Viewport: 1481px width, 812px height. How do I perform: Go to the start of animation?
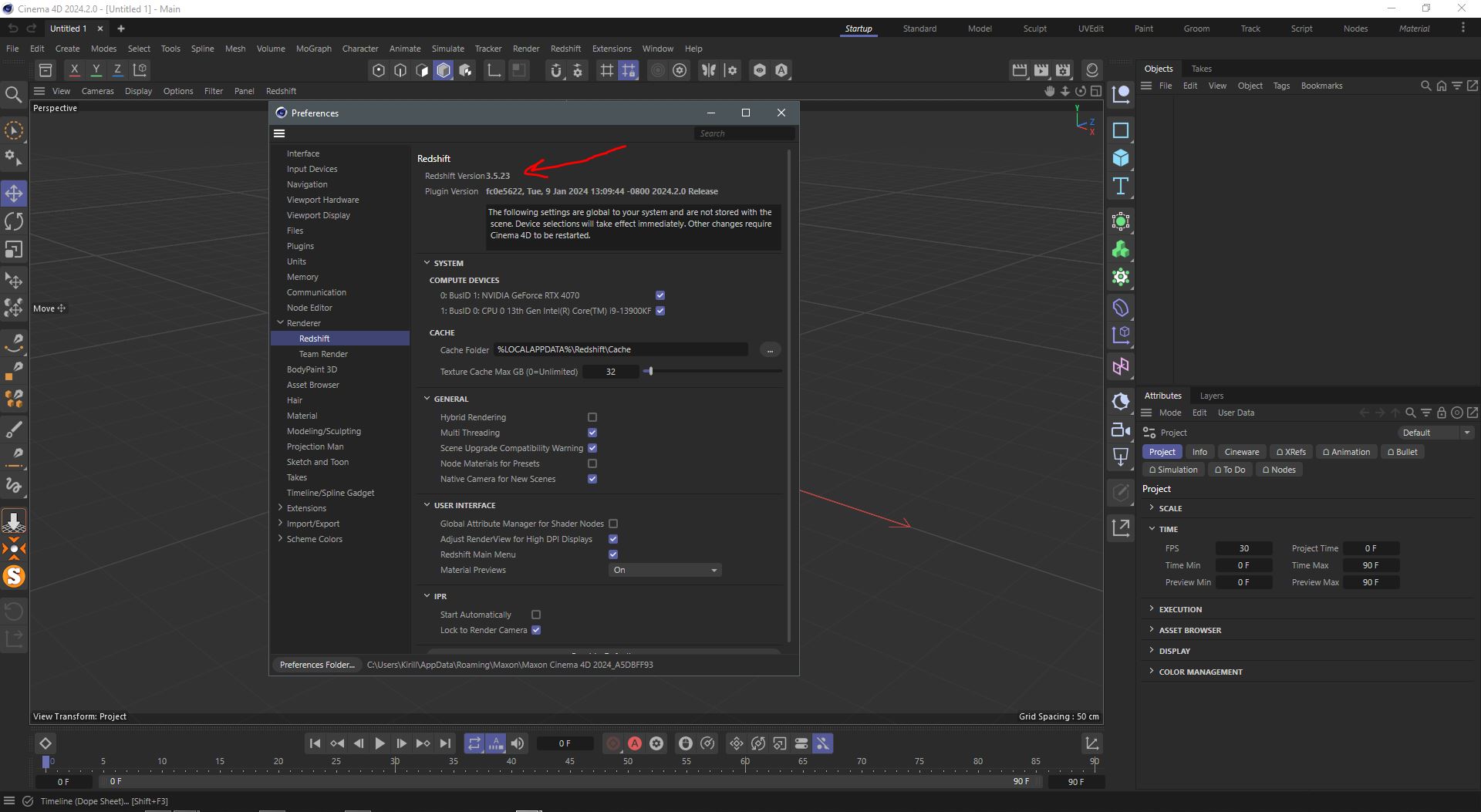[x=315, y=743]
